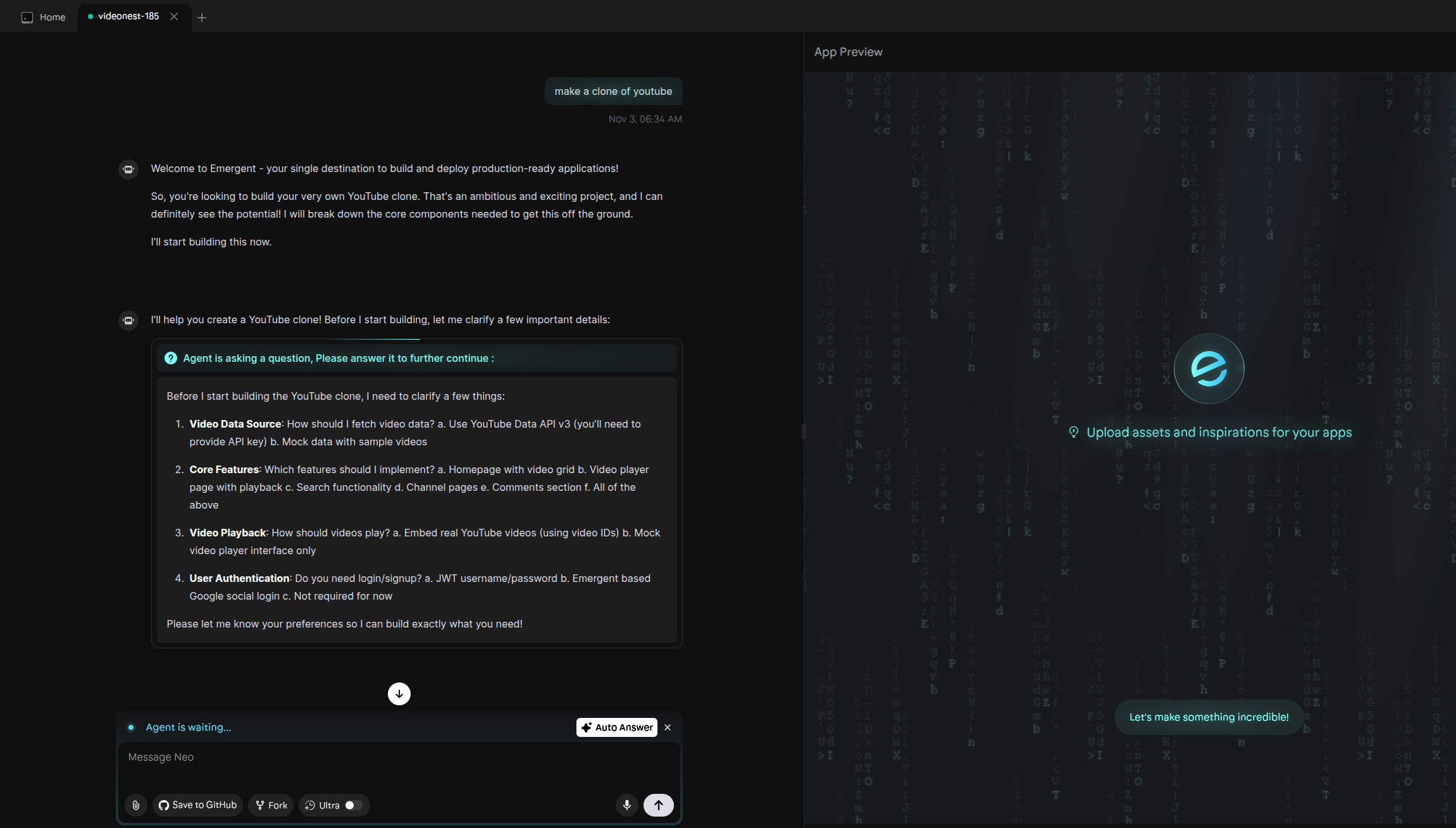This screenshot has height=828, width=1456.
Task: Toggle the Ultra mode switch
Action: click(x=353, y=805)
